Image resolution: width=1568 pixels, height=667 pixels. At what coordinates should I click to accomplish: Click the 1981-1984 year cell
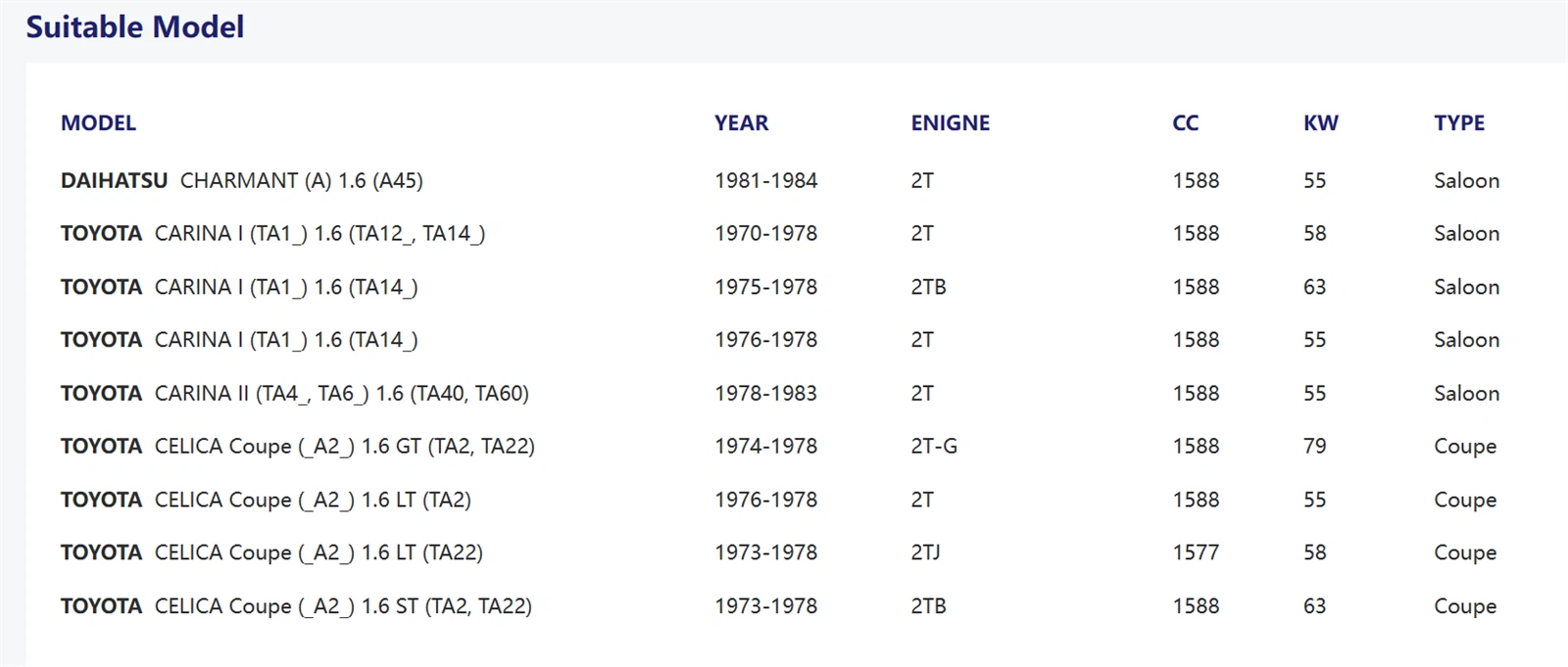[765, 181]
